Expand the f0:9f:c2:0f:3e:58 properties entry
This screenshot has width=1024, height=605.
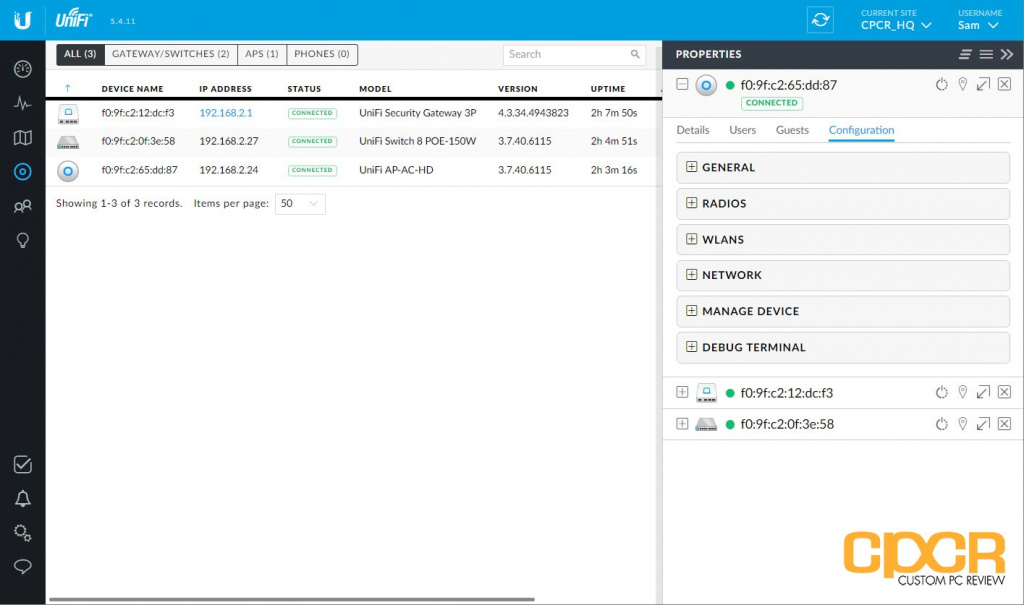coord(682,424)
